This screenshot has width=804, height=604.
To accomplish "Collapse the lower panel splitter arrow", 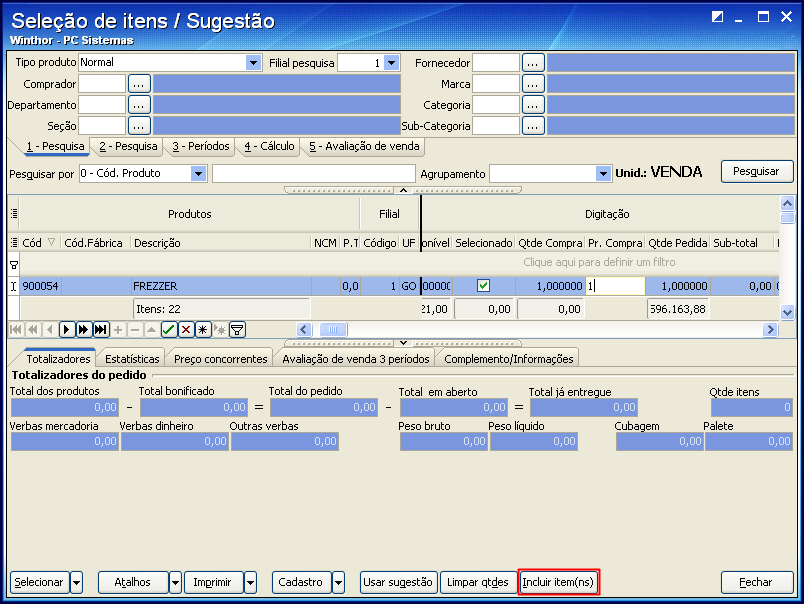I will (x=403, y=343).
